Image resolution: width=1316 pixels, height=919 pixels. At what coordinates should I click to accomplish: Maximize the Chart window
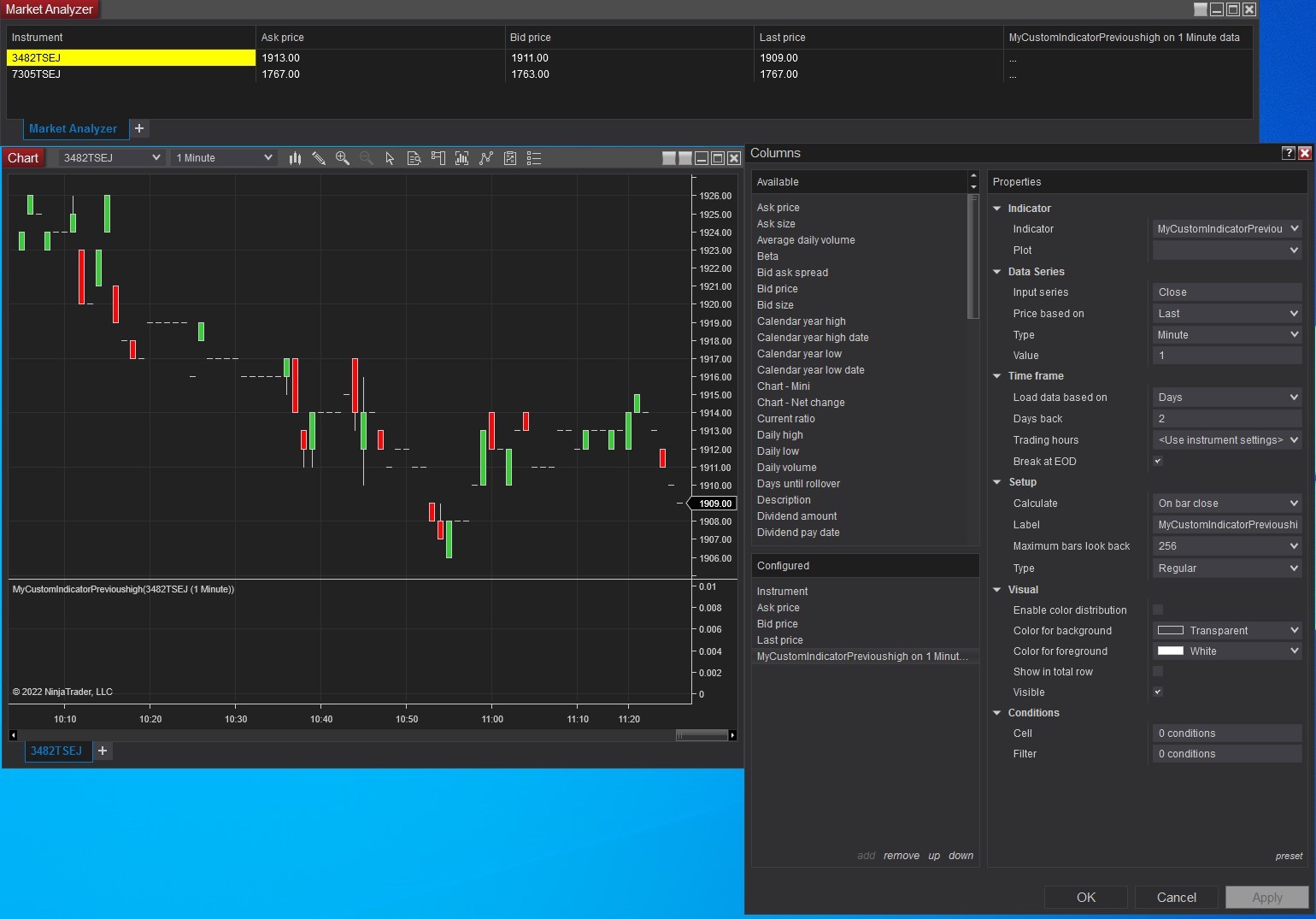(x=718, y=158)
